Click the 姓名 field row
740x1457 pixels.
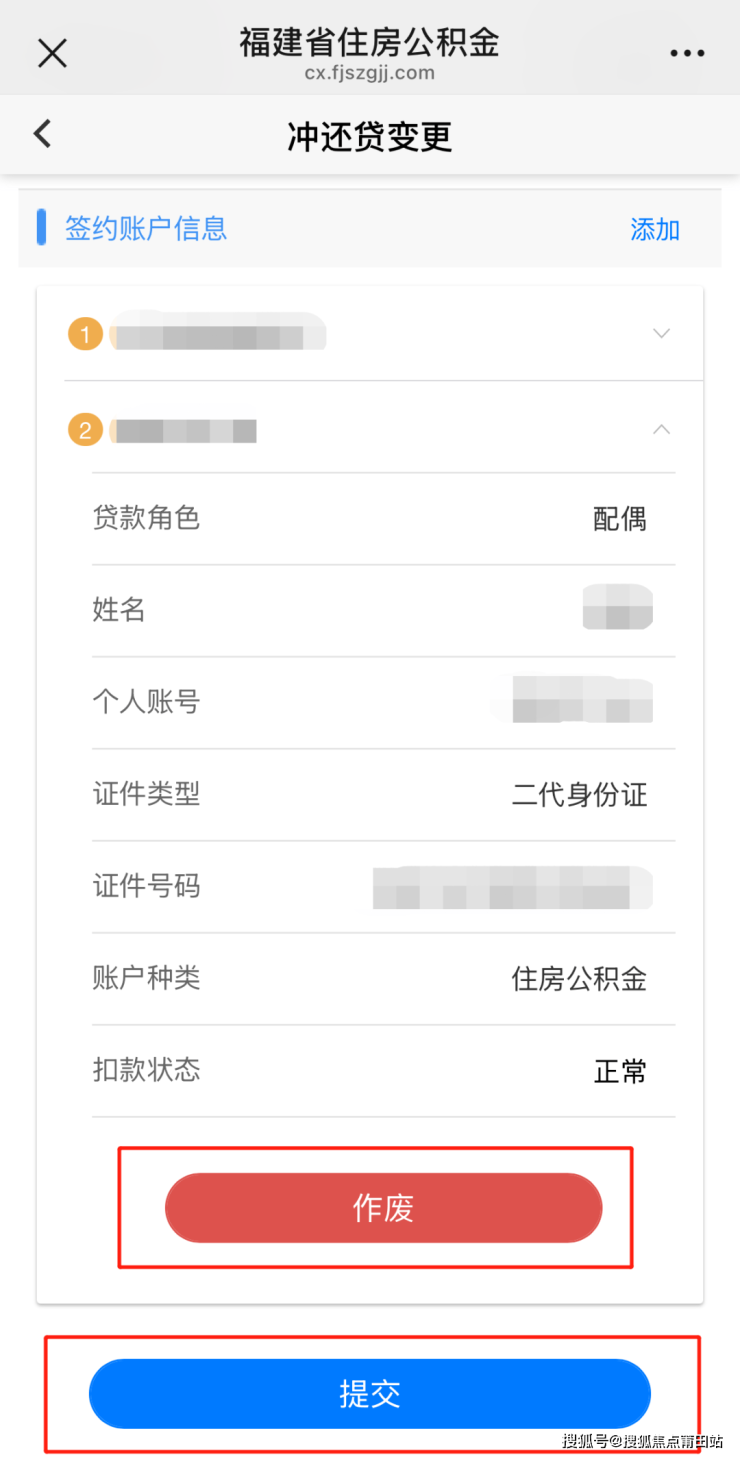pos(383,609)
